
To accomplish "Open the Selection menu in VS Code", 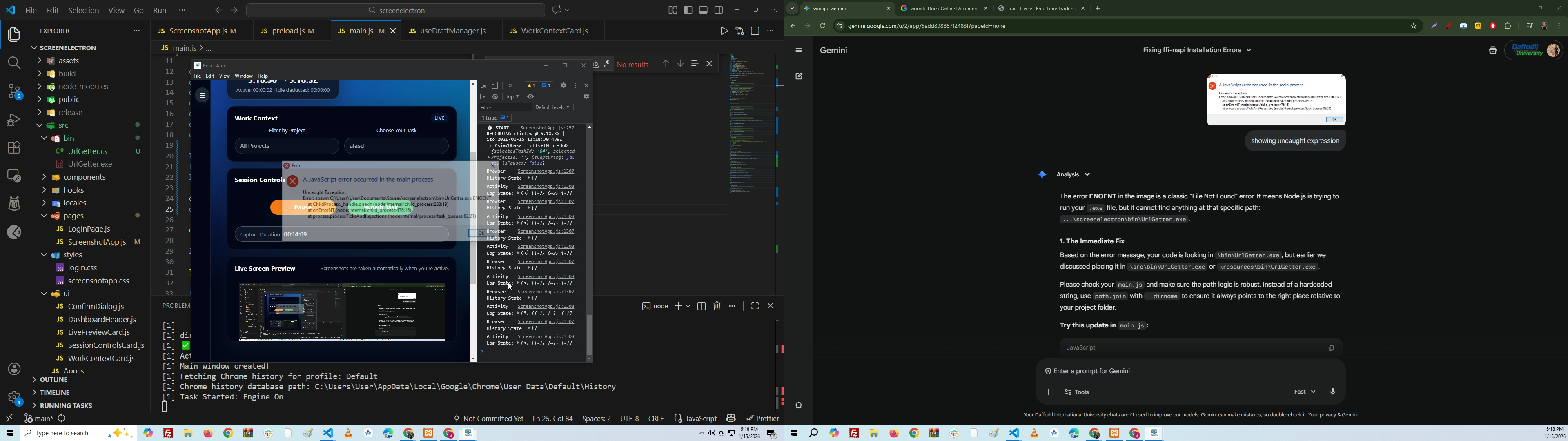I will (x=83, y=10).
